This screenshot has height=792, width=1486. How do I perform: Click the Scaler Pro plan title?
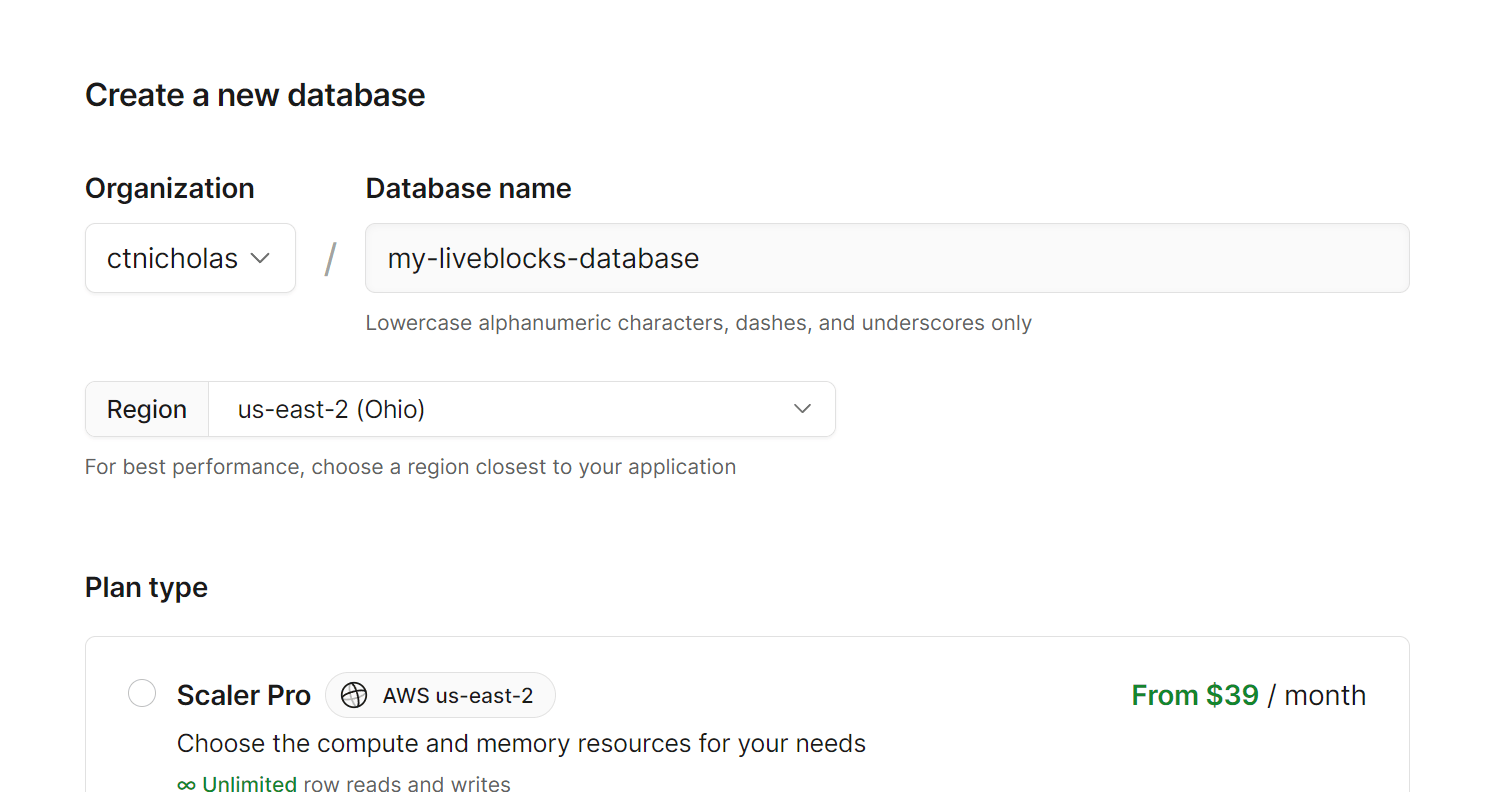(243, 694)
